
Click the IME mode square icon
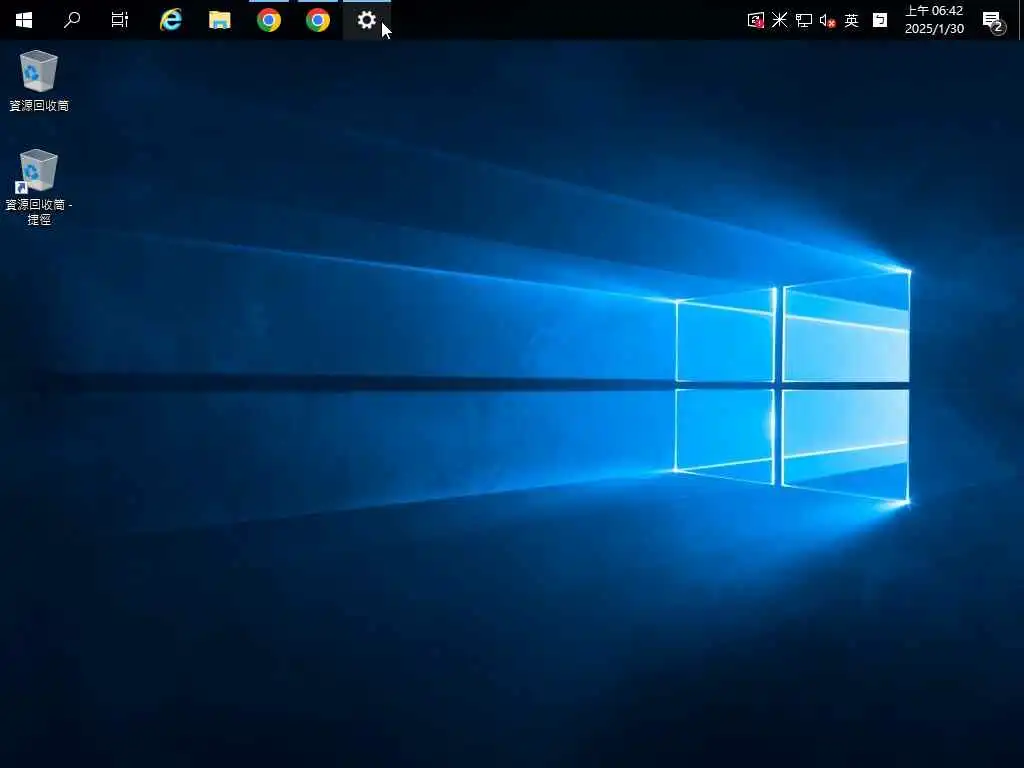click(x=880, y=20)
